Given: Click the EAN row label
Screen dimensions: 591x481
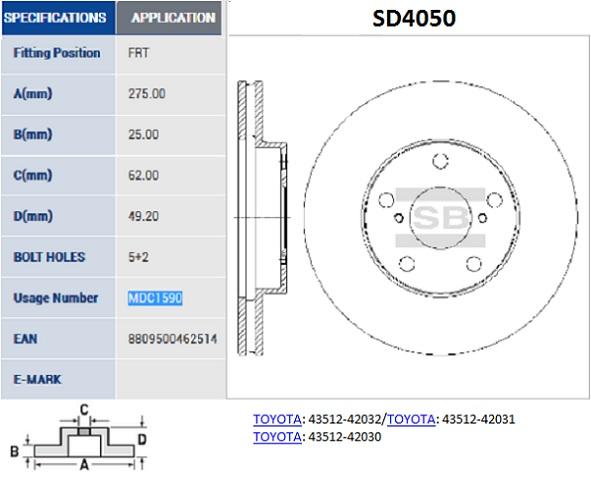Looking at the screenshot, I should coord(25,339).
